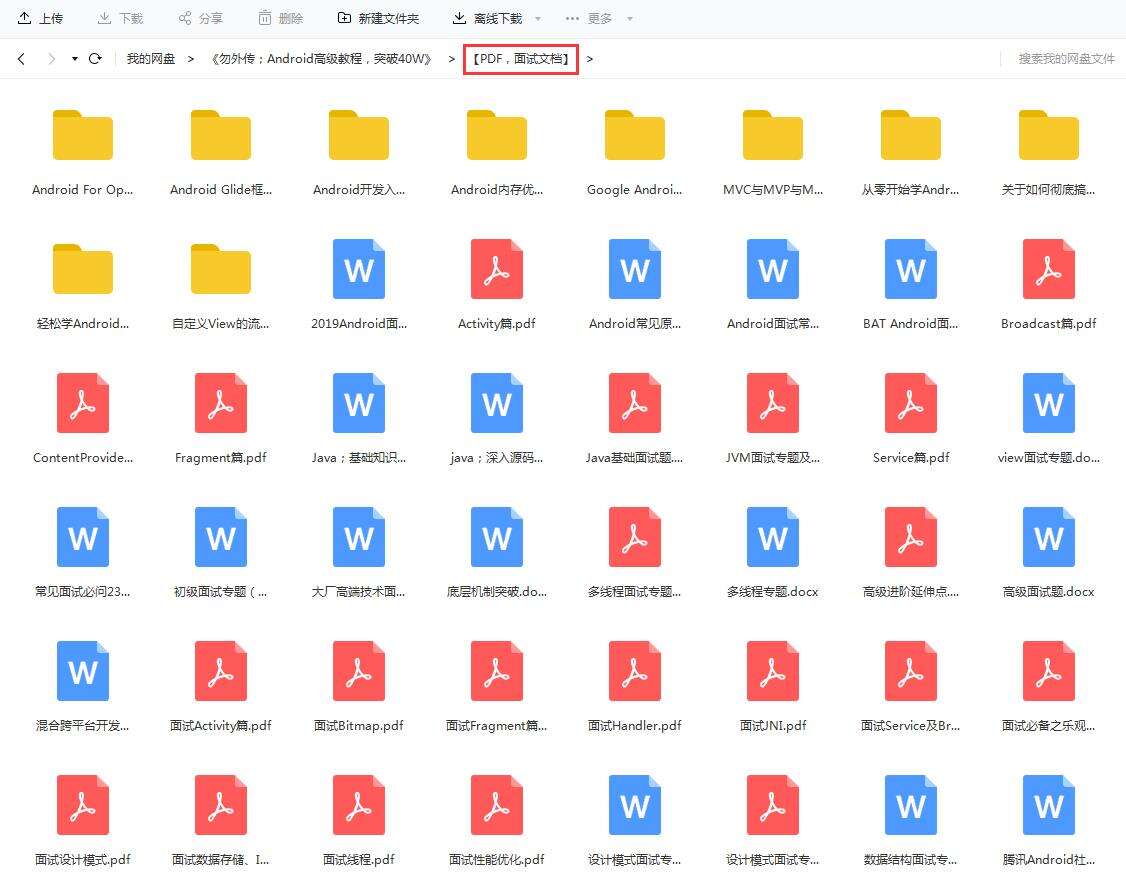Open the 《勿外传；Android高级教程》 breadcrumb link
The width and height of the screenshot is (1126, 889).
[320, 58]
